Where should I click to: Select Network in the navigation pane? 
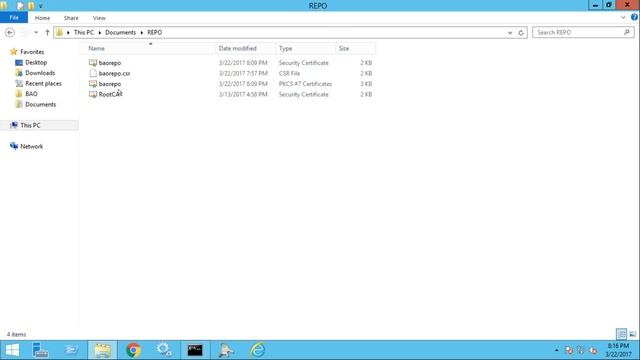[x=31, y=146]
